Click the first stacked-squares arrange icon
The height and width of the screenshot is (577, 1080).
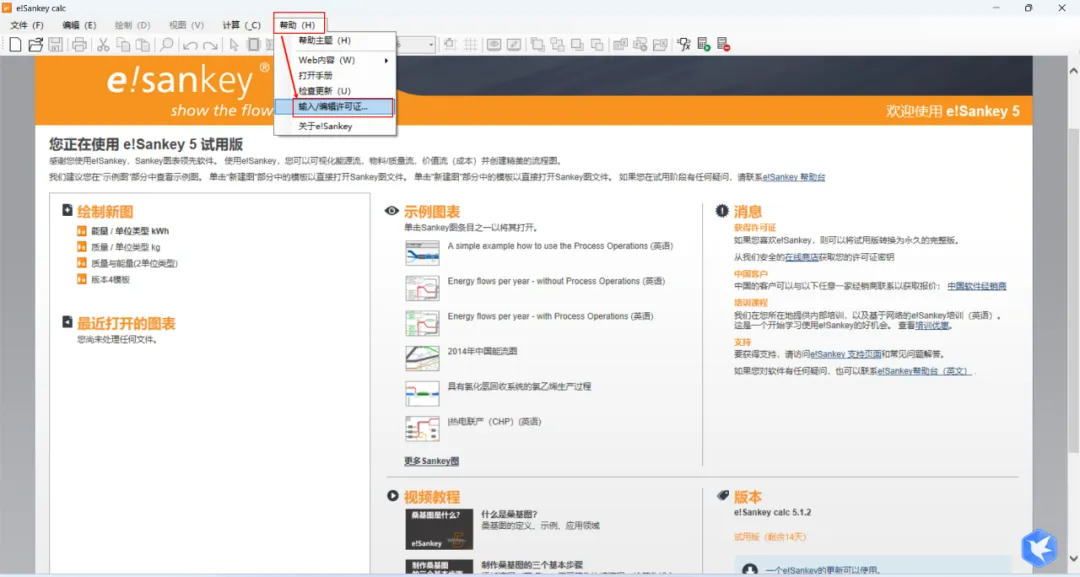coord(537,45)
